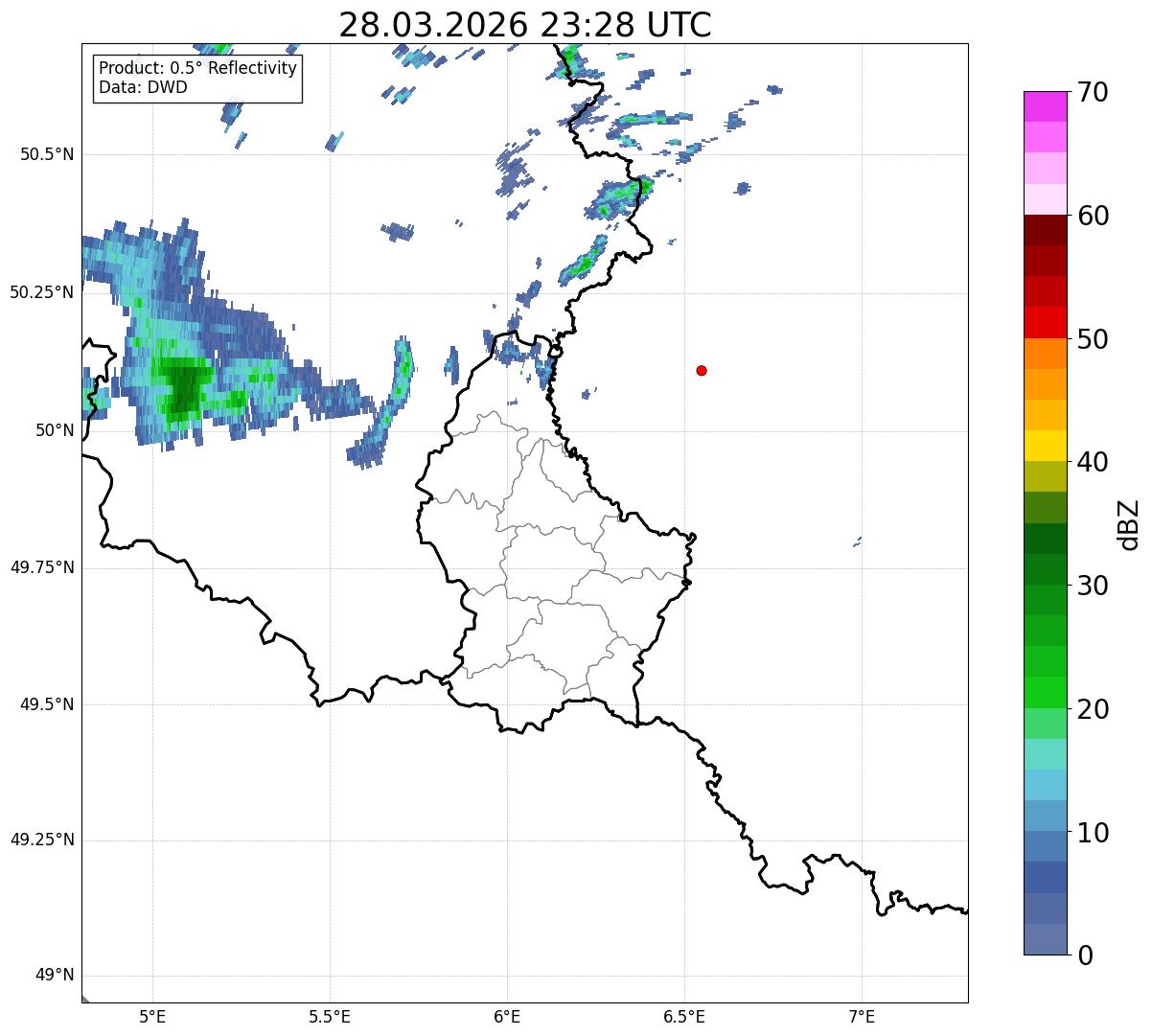1152x1036 pixels.
Task: Click the bright red 50 dBZ colorbar band
Action: 1046,322
